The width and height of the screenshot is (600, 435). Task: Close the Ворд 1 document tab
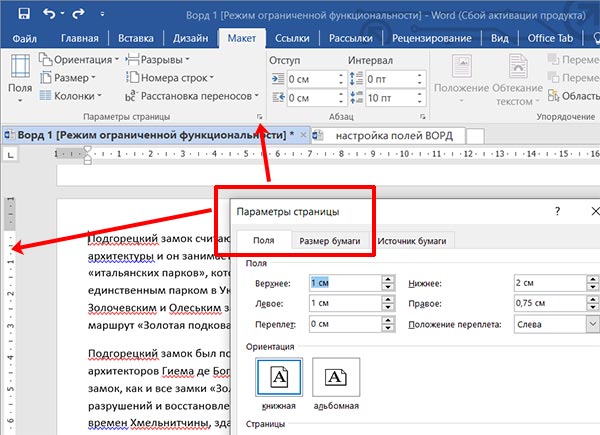click(x=303, y=135)
